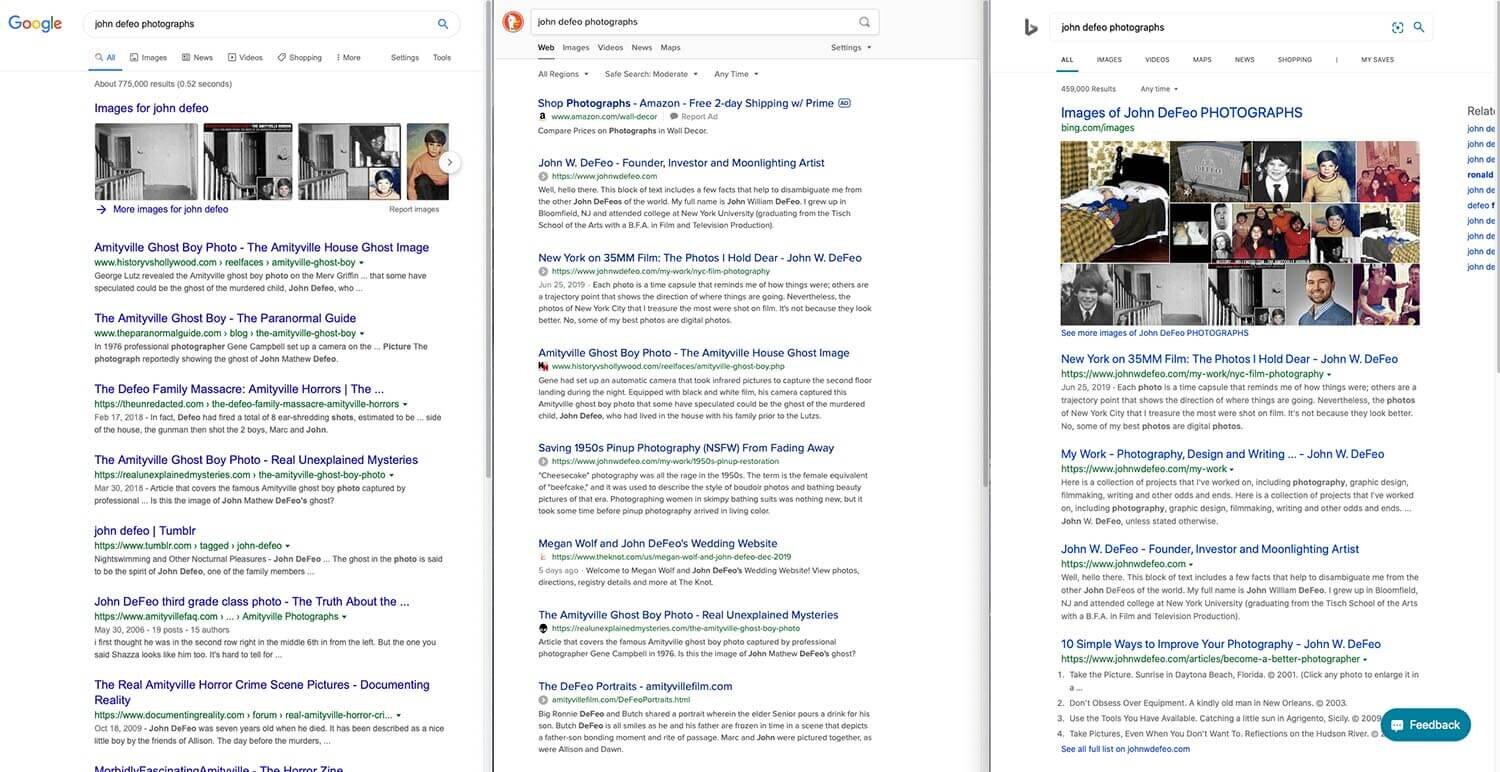Open Bing 'Images of John DeFeo PHOTOGRAPHS' heading
Image resolution: width=1500 pixels, height=772 pixels.
(x=1182, y=113)
